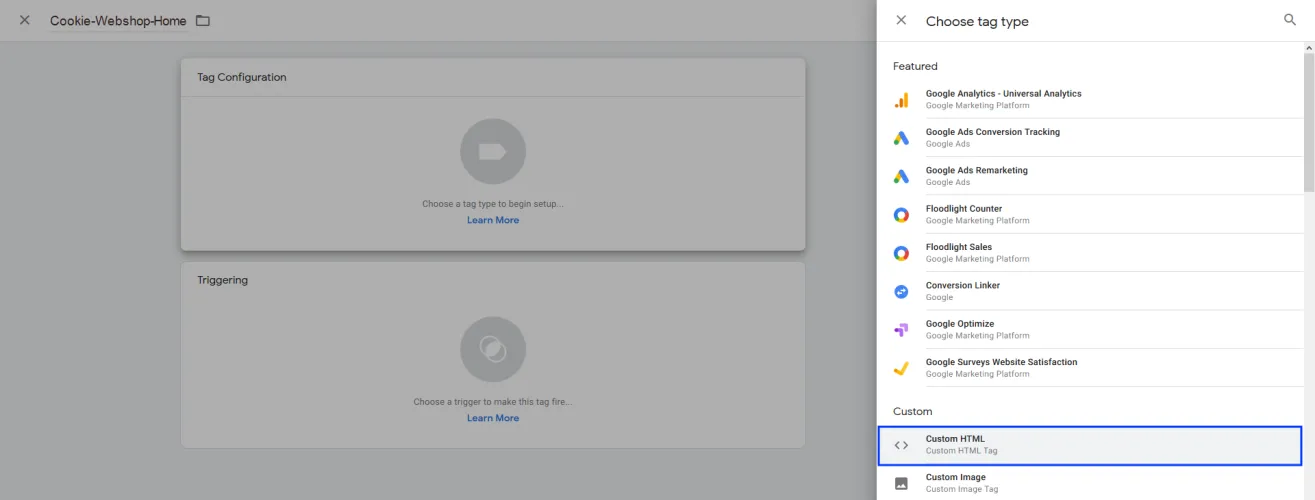Viewport: 1315px width, 500px height.
Task: Choose Google Ads Conversion Tracking icon
Action: click(901, 138)
